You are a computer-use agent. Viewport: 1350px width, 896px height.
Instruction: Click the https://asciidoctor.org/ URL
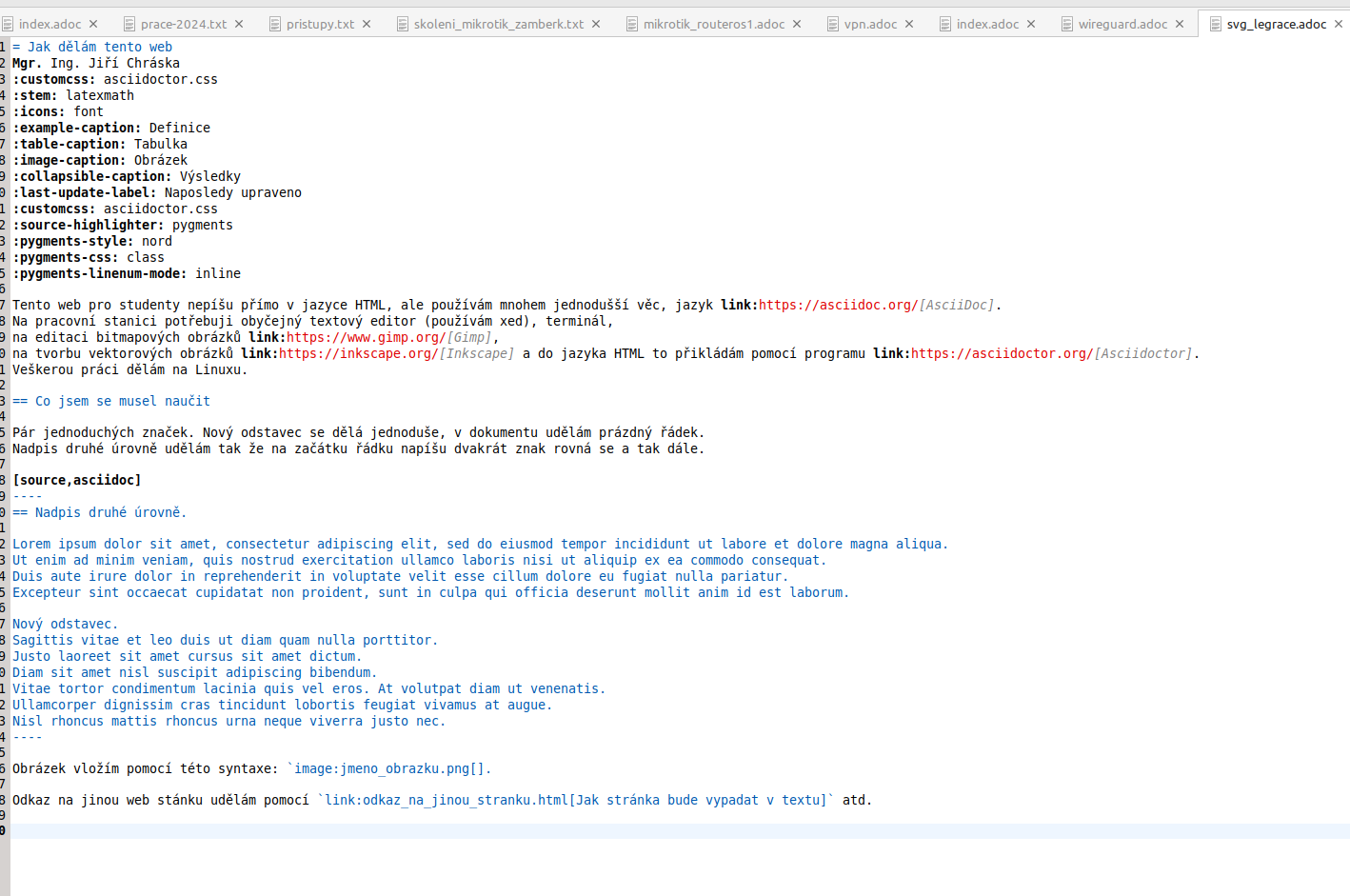[1002, 353]
